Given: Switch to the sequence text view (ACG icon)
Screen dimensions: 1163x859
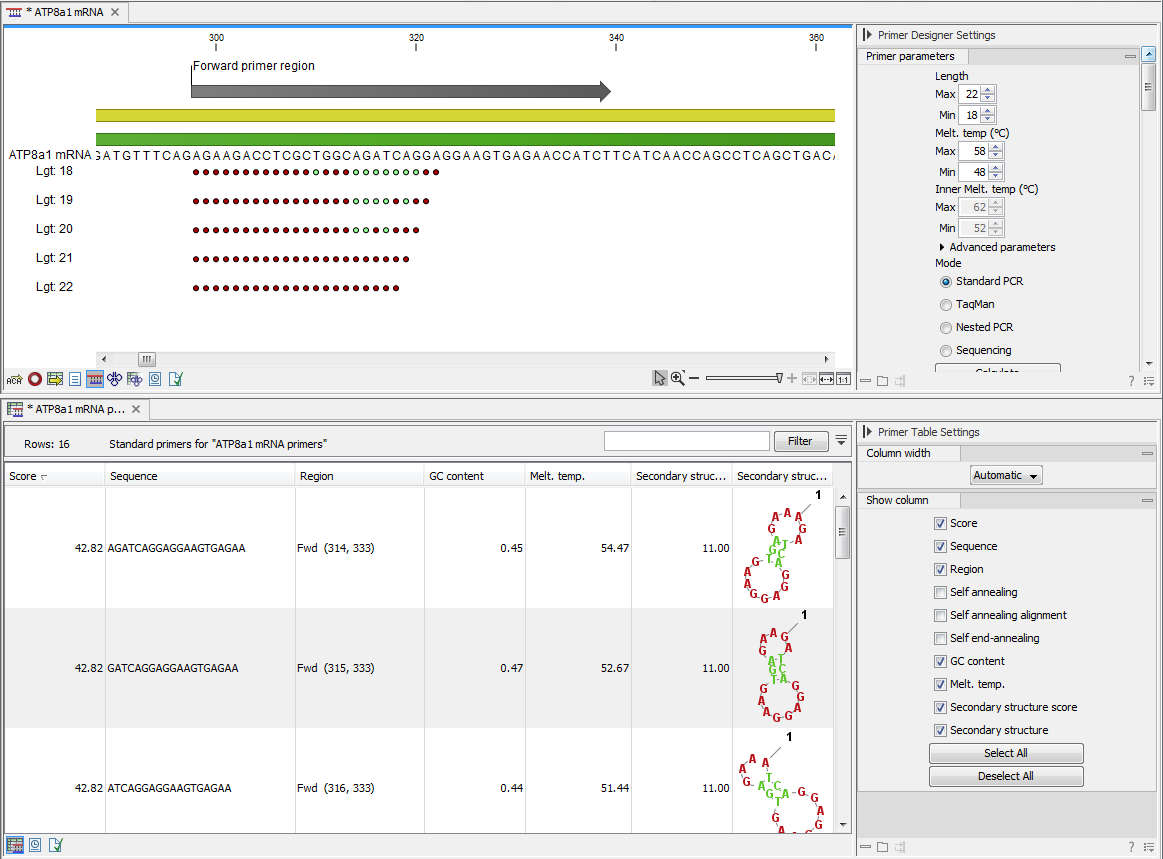Looking at the screenshot, I should pyautogui.click(x=14, y=379).
